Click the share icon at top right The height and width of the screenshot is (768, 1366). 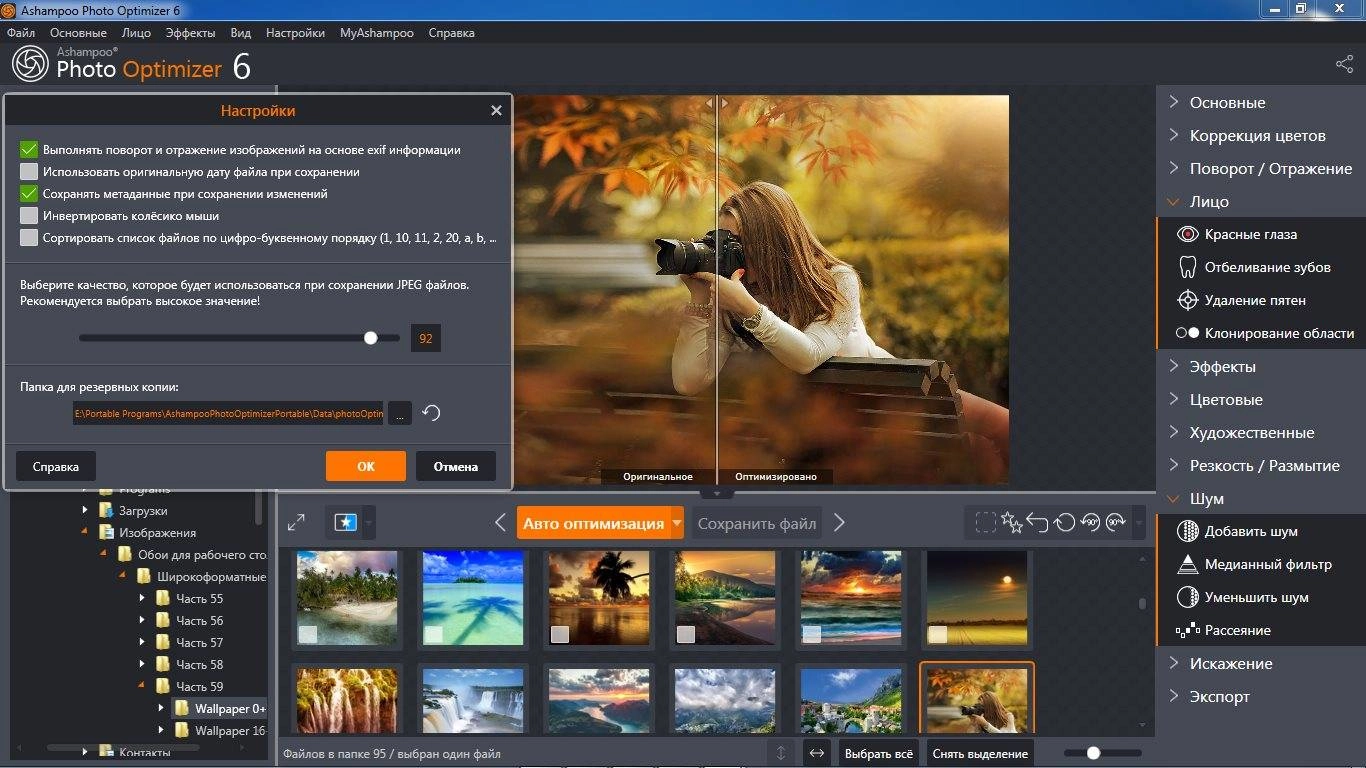click(x=1344, y=64)
